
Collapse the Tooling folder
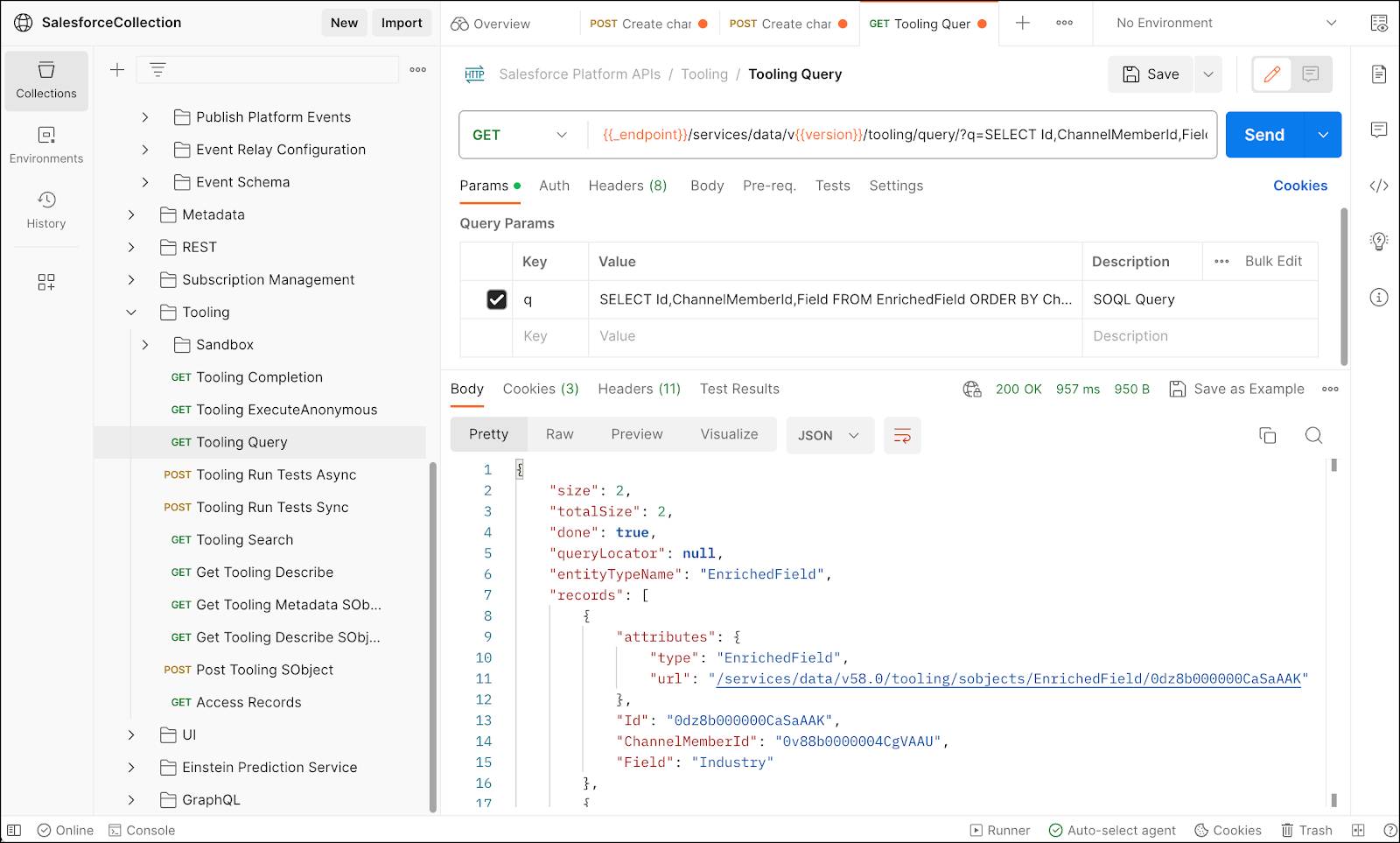pos(131,313)
